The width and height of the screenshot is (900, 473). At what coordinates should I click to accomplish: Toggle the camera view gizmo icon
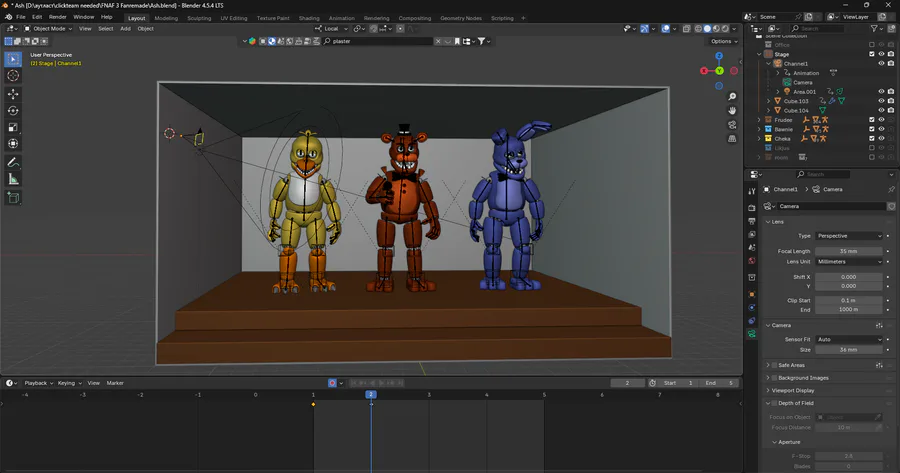(x=732, y=125)
